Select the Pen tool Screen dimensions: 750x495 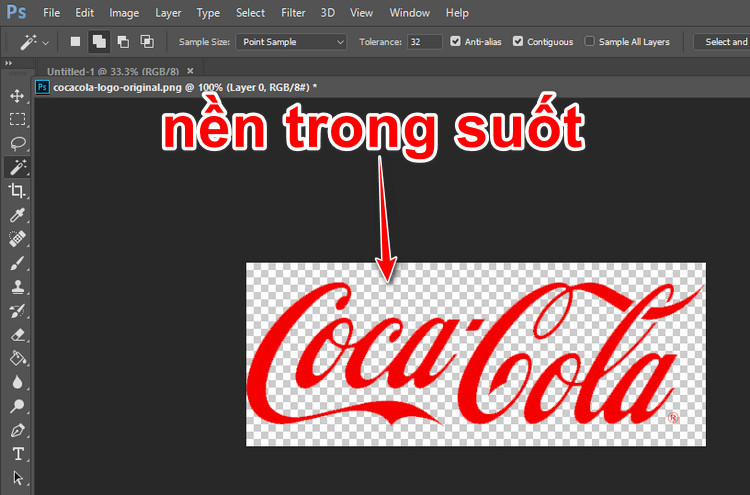17,430
